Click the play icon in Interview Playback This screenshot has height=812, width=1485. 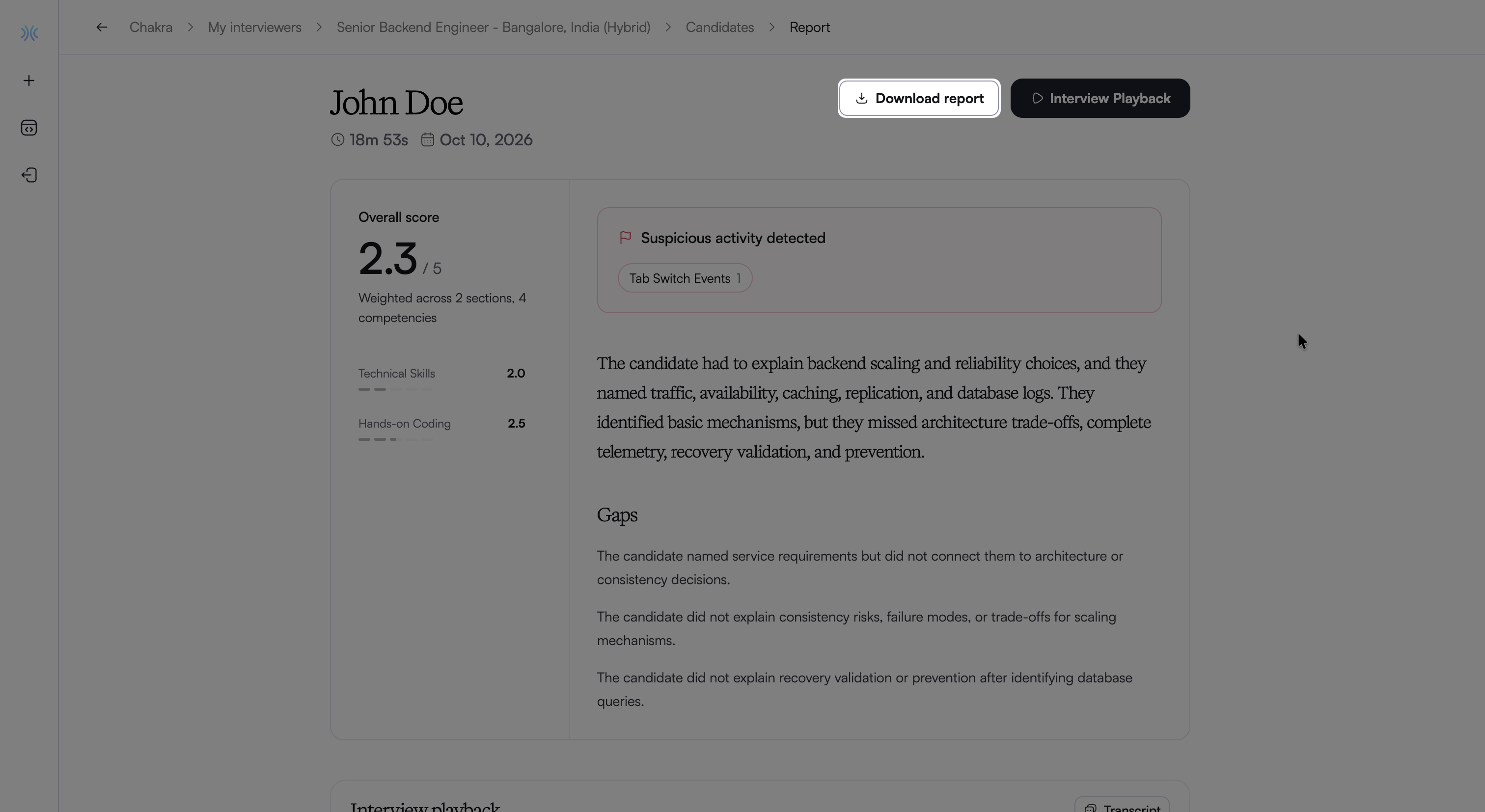pyautogui.click(x=1037, y=99)
